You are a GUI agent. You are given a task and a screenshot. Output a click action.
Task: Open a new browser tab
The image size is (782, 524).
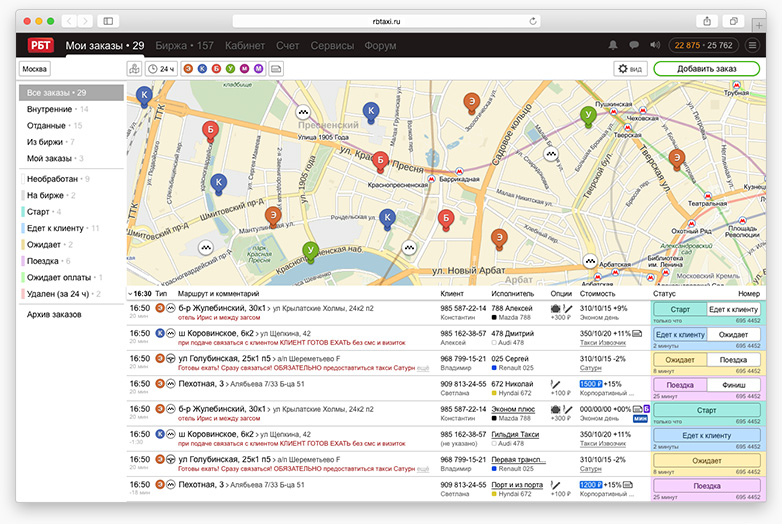[x=759, y=24]
